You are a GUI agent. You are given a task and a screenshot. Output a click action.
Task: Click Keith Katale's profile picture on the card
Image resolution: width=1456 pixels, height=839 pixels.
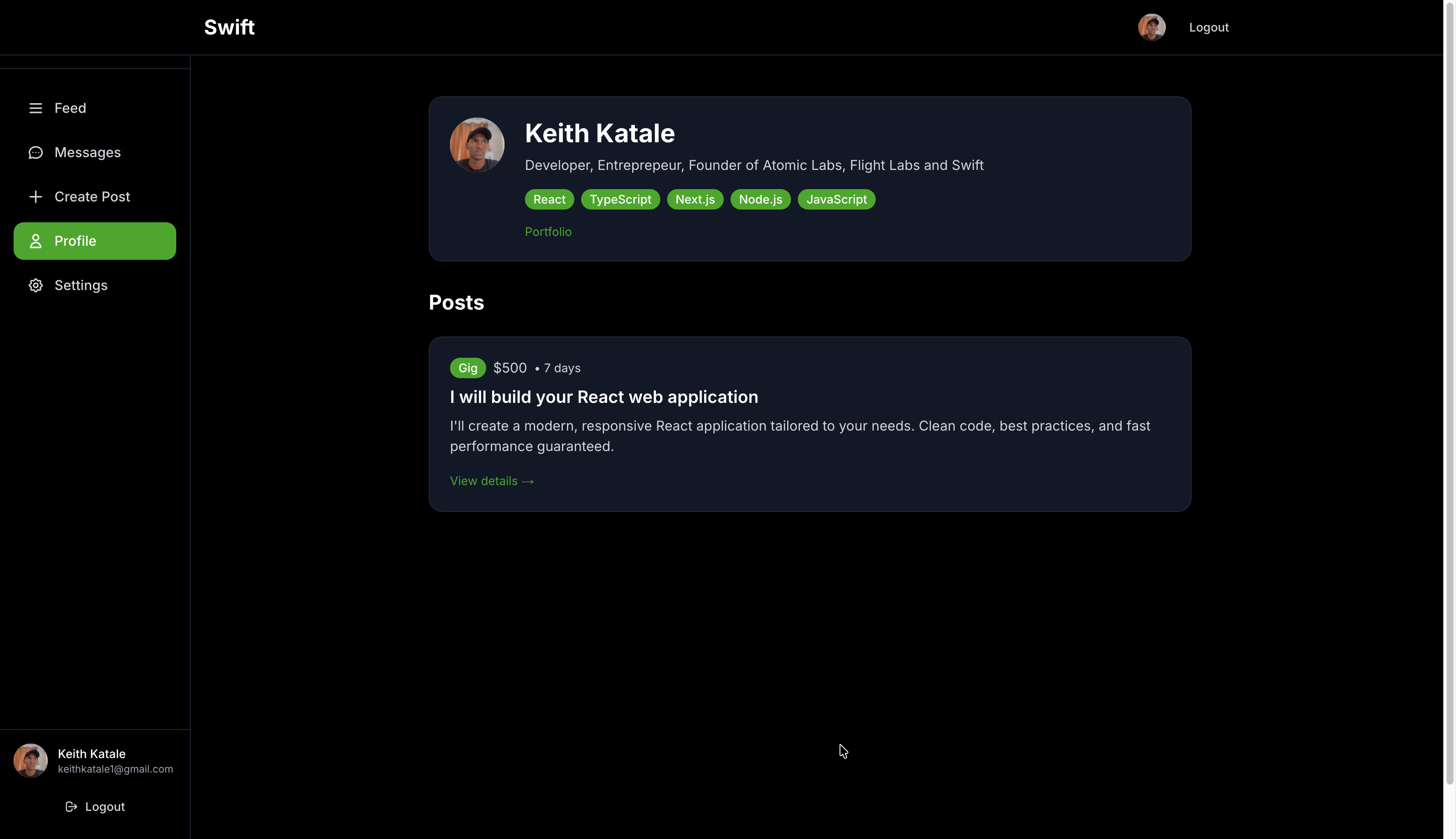point(476,144)
